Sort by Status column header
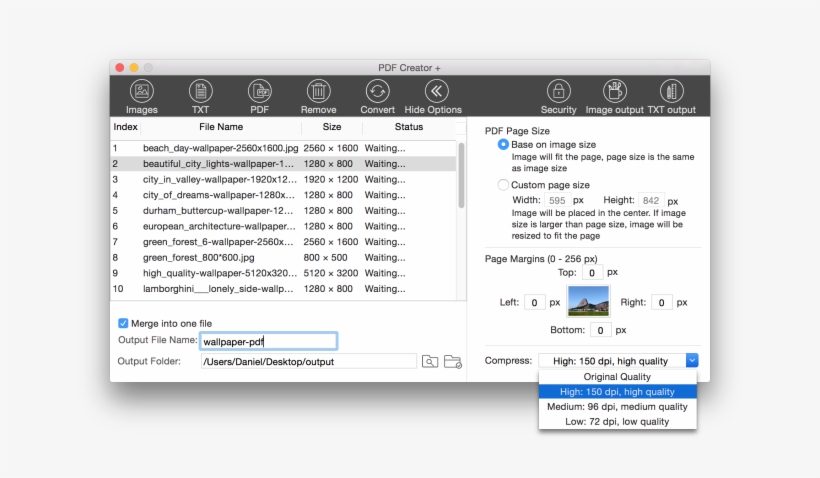 click(409, 127)
